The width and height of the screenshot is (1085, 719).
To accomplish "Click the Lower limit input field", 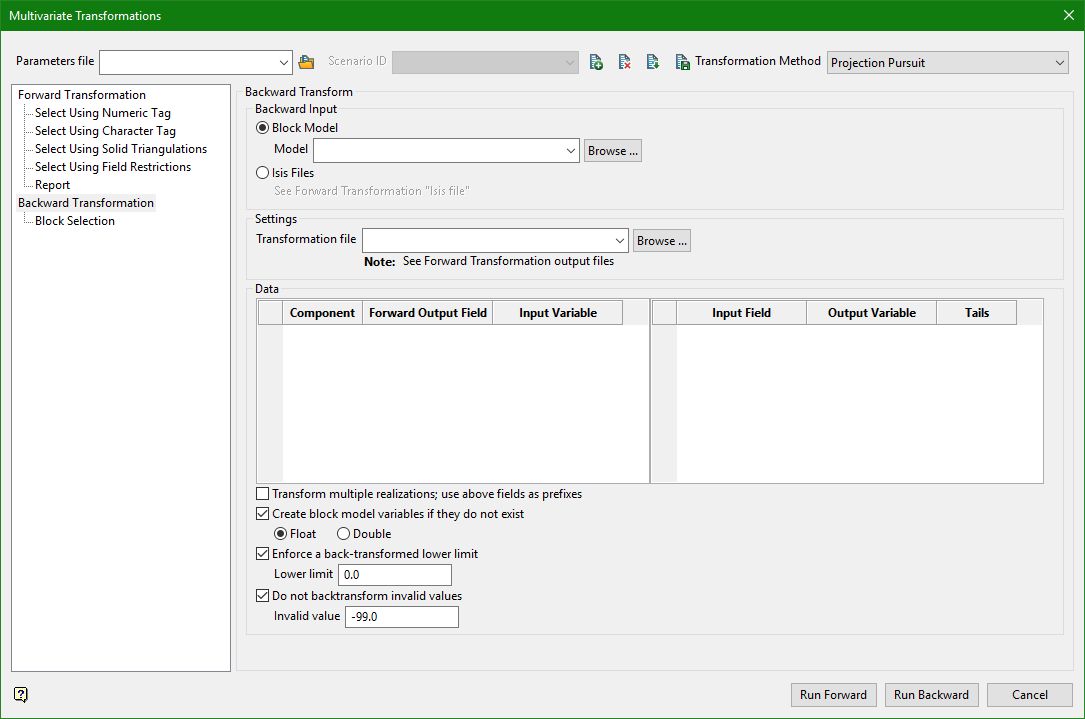I will coord(395,575).
